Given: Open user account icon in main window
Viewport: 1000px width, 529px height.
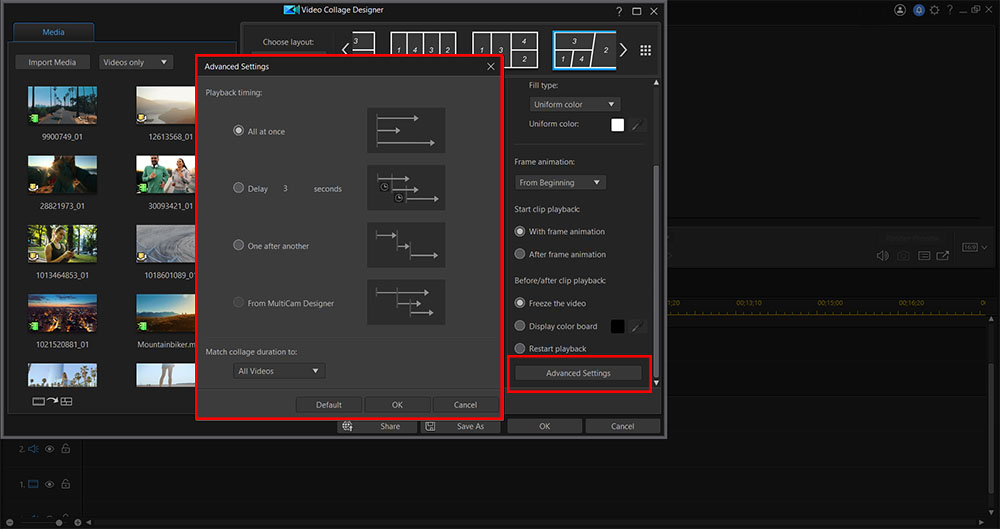Looking at the screenshot, I should tap(900, 10).
